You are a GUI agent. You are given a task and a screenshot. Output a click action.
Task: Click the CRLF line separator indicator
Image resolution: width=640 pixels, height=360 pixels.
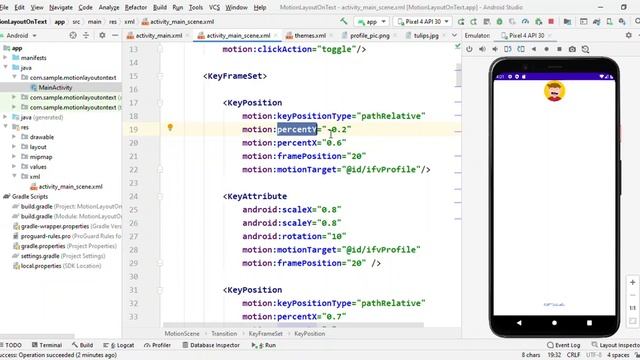(573, 355)
